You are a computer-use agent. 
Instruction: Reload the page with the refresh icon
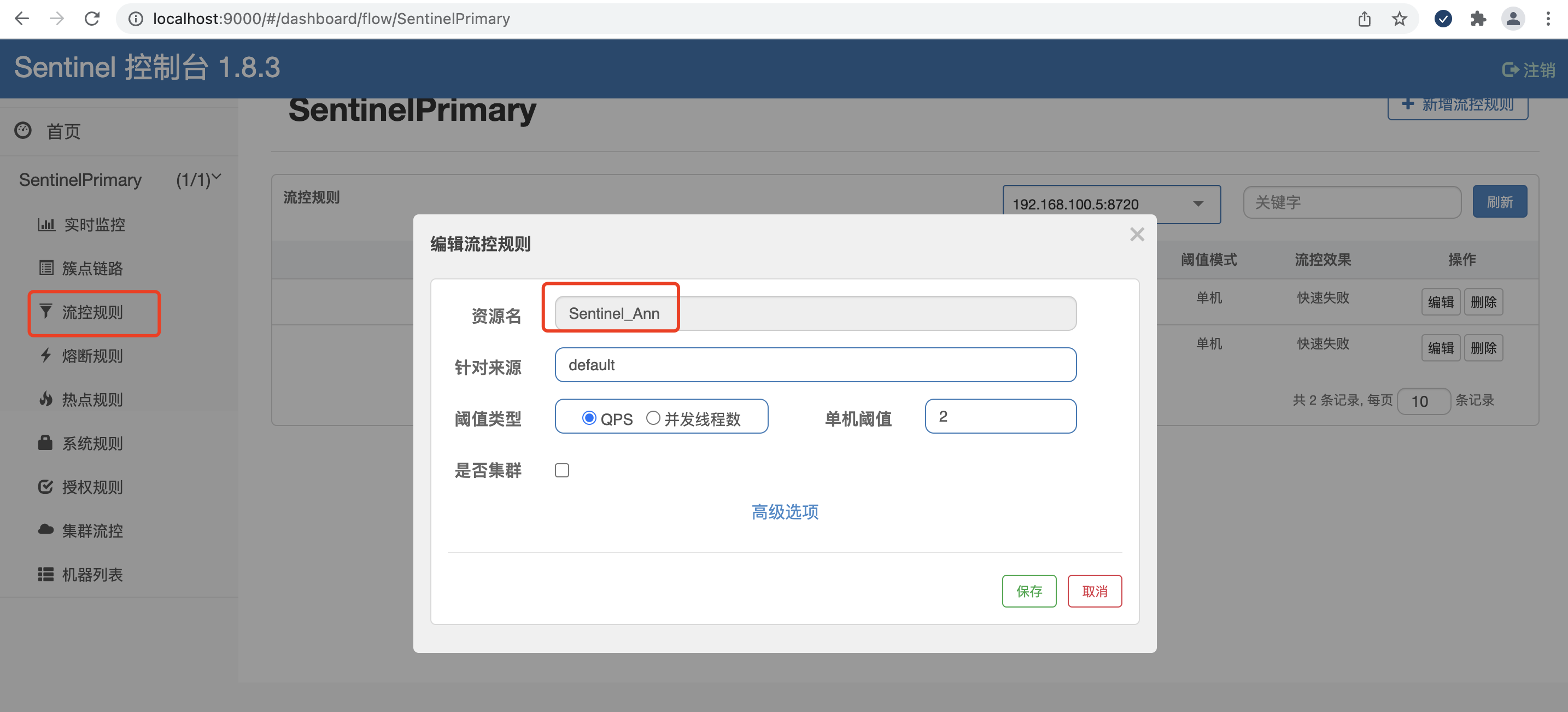92,19
